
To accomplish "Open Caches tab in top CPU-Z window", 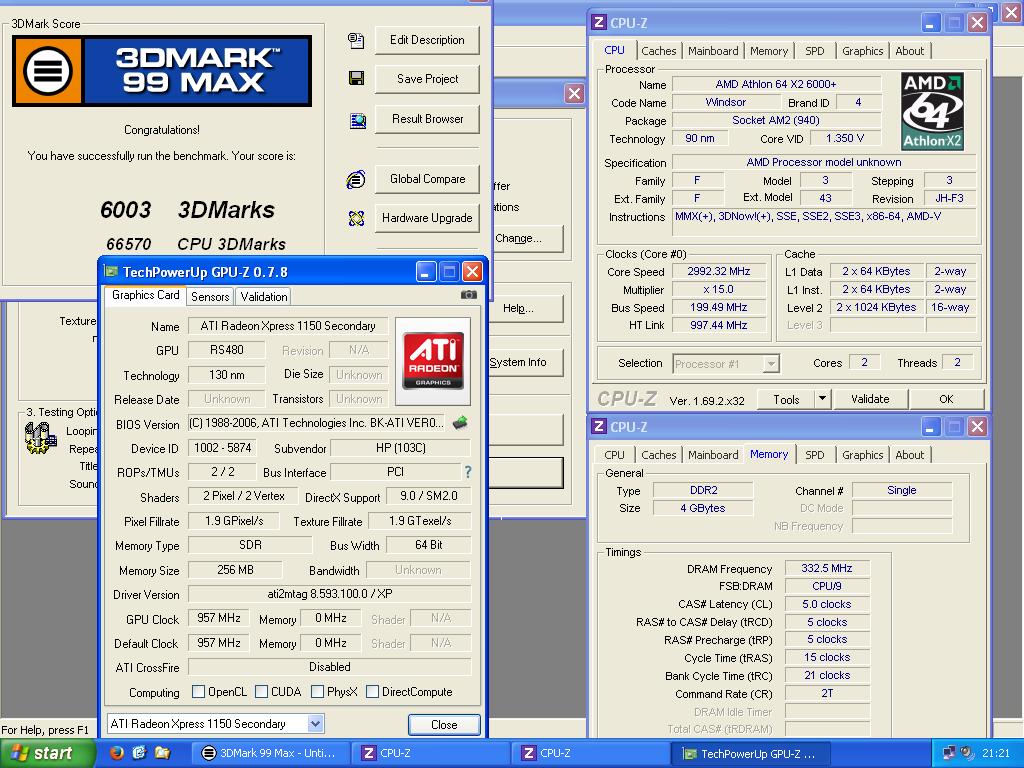I will [658, 51].
